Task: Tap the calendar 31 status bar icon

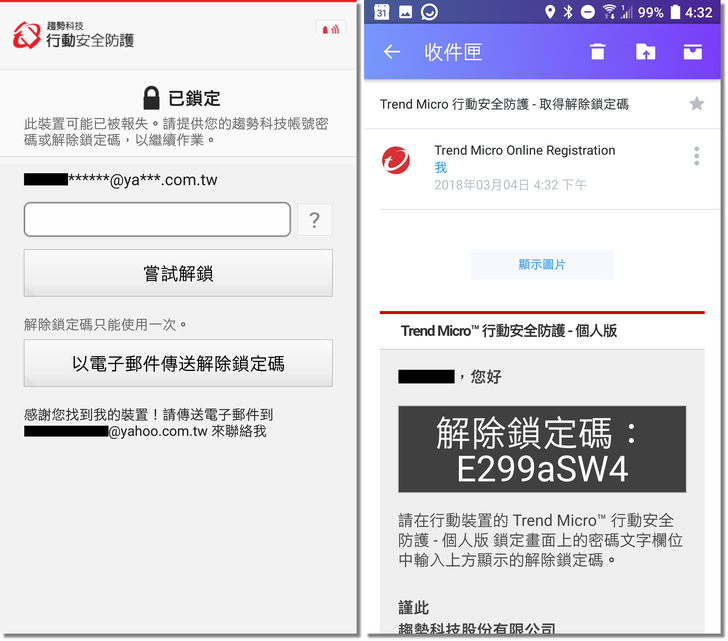Action: point(382,12)
